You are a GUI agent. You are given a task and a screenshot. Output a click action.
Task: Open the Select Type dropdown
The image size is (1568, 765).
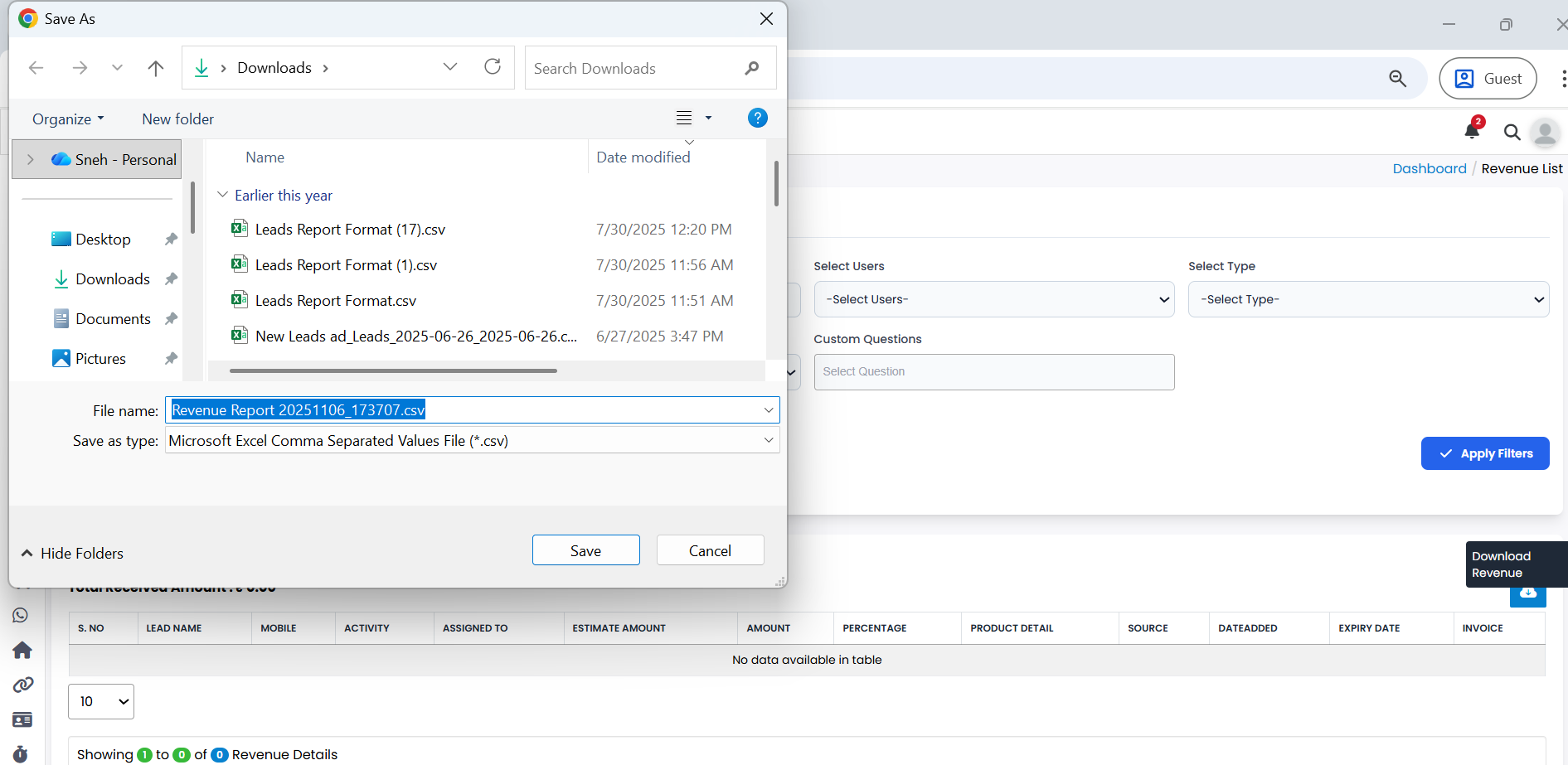click(1368, 299)
